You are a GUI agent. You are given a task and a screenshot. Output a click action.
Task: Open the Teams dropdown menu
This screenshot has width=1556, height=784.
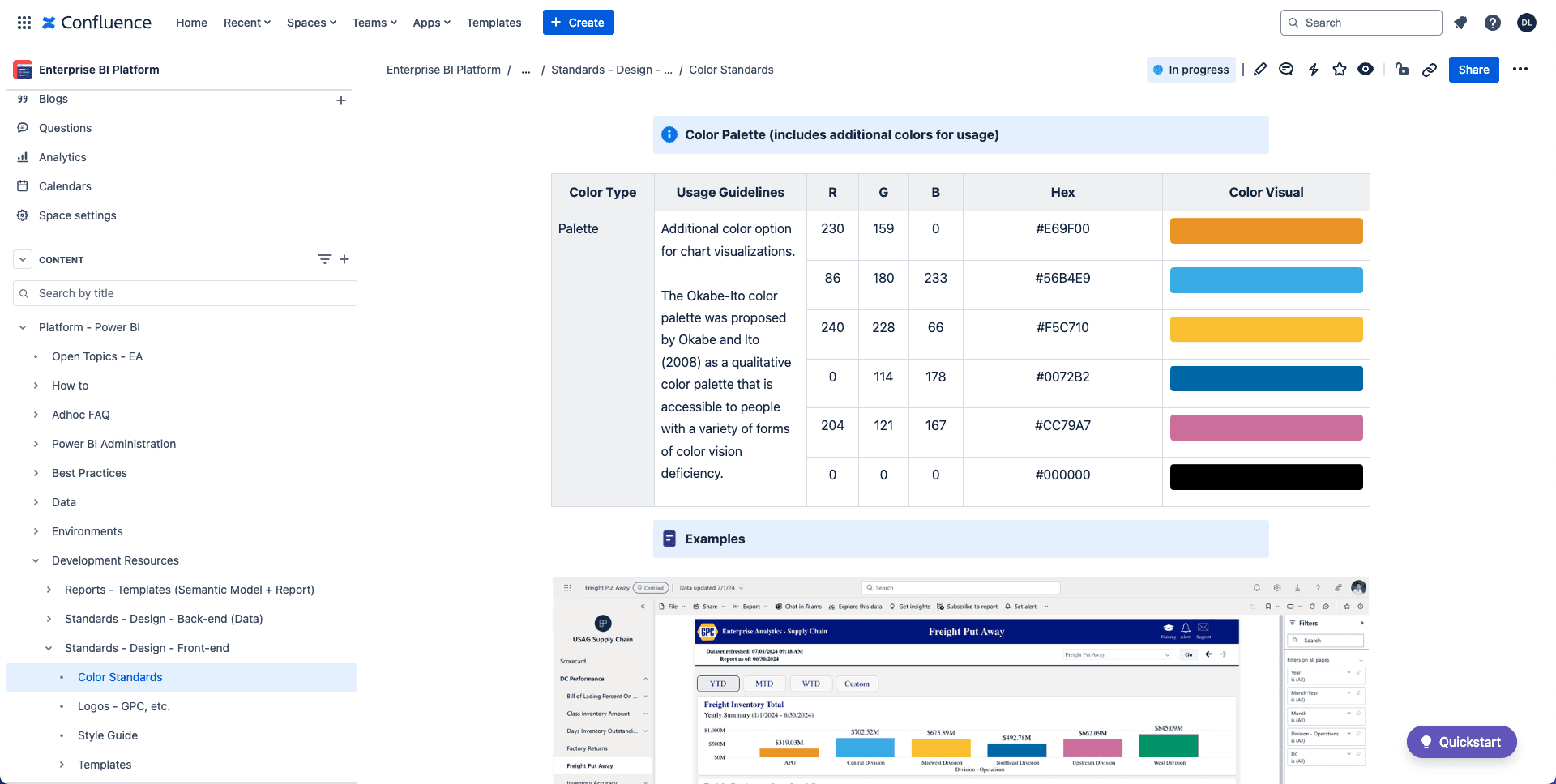pyautogui.click(x=374, y=23)
